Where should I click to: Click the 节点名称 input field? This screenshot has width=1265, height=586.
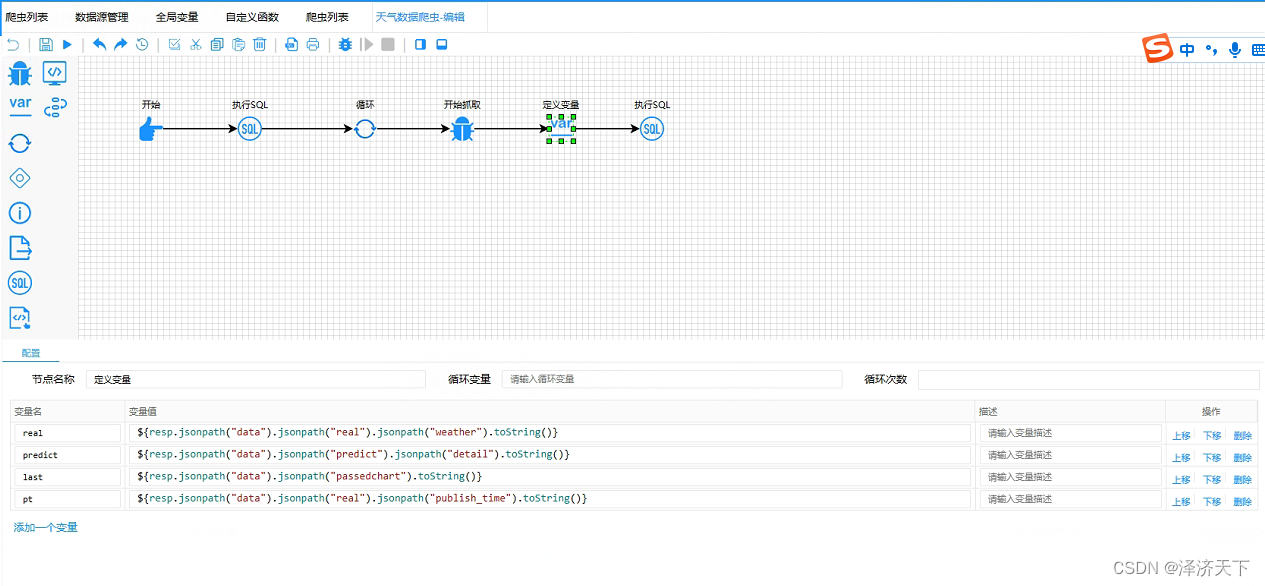pyautogui.click(x=256, y=380)
